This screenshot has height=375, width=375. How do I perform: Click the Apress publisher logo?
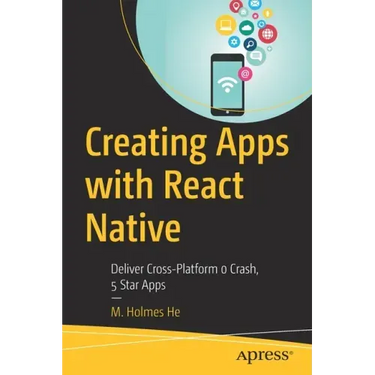pyautogui.click(x=265, y=355)
